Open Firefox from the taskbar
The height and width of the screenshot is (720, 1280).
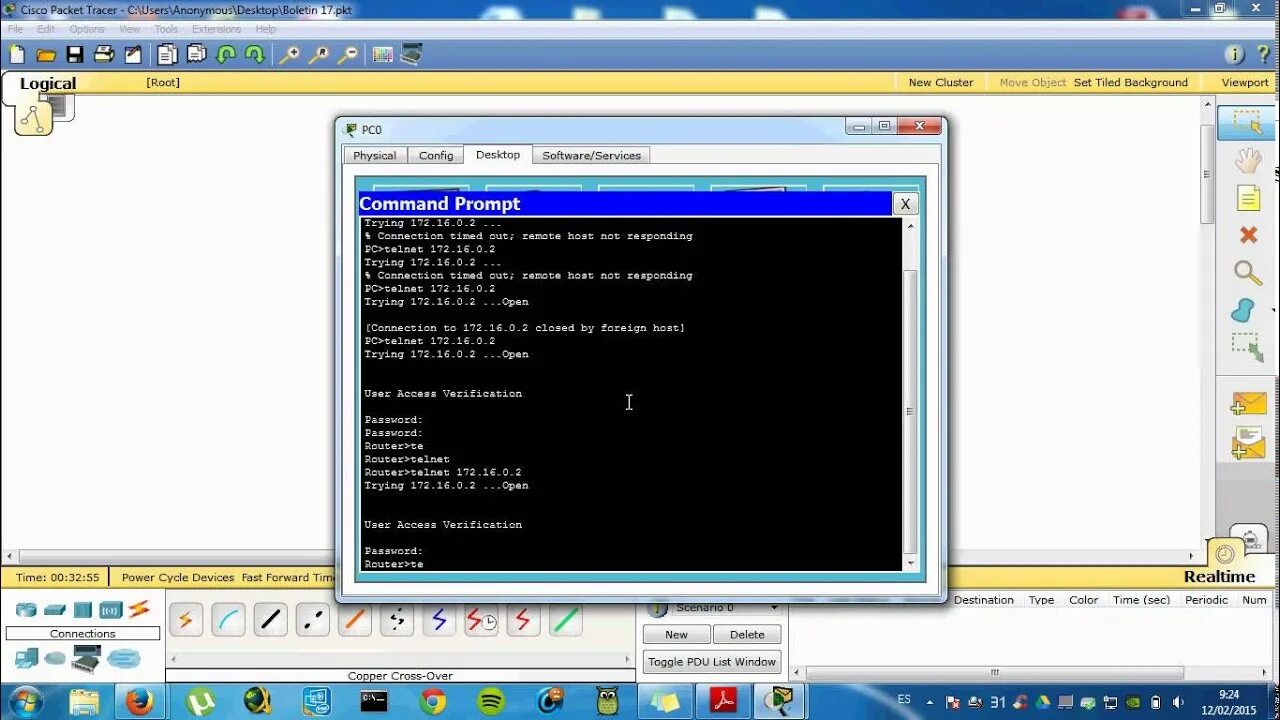click(140, 701)
